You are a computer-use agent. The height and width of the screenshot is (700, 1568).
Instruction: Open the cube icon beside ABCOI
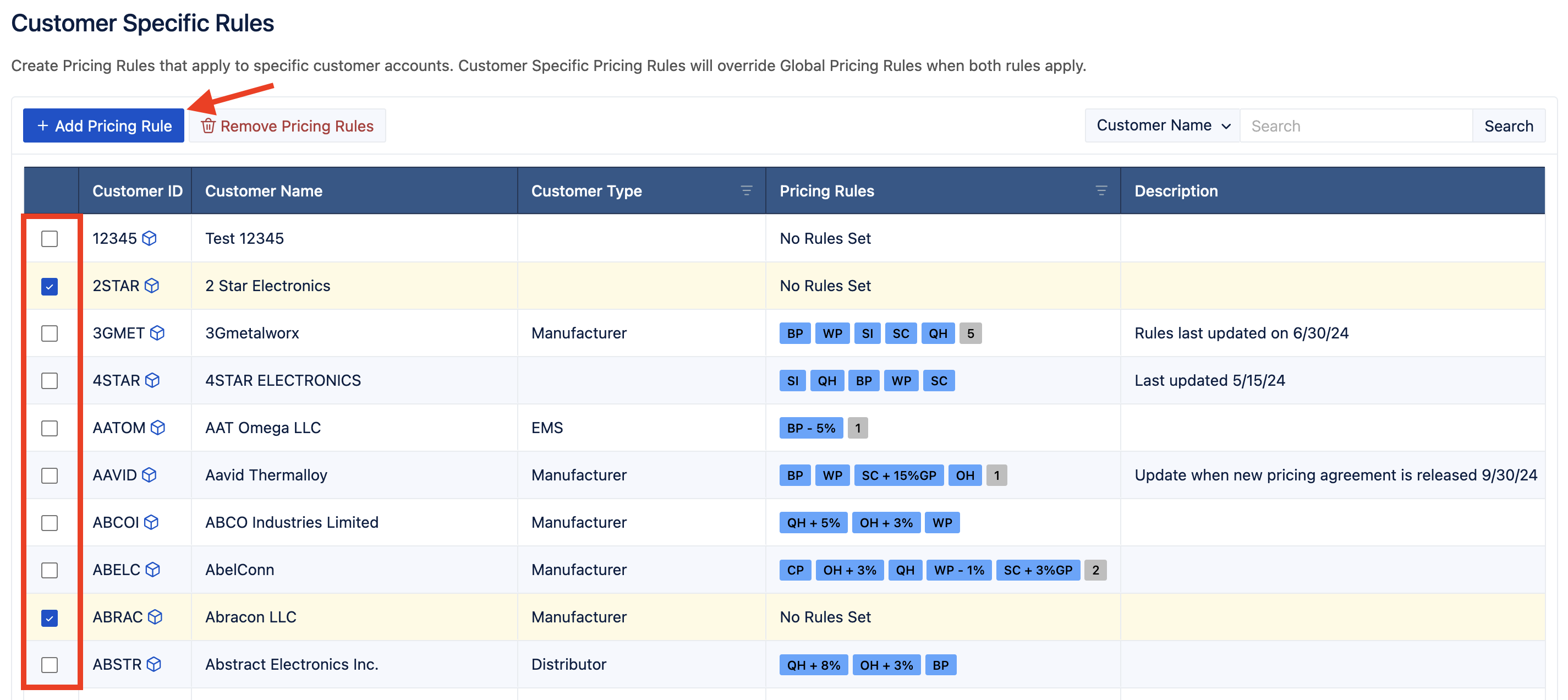pos(151,522)
